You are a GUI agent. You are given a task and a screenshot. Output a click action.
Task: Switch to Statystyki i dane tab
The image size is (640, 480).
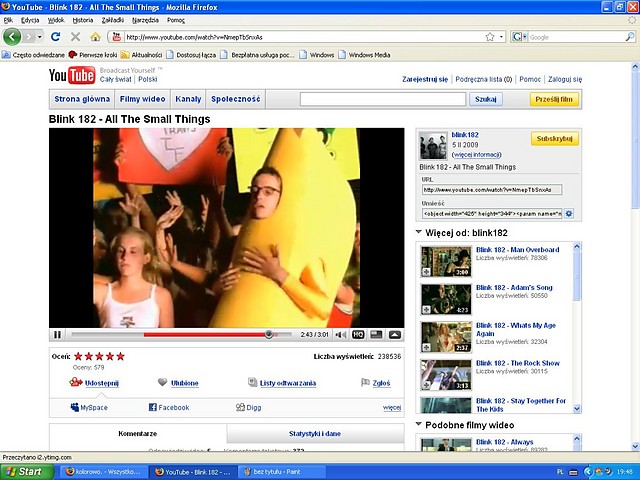(315, 433)
